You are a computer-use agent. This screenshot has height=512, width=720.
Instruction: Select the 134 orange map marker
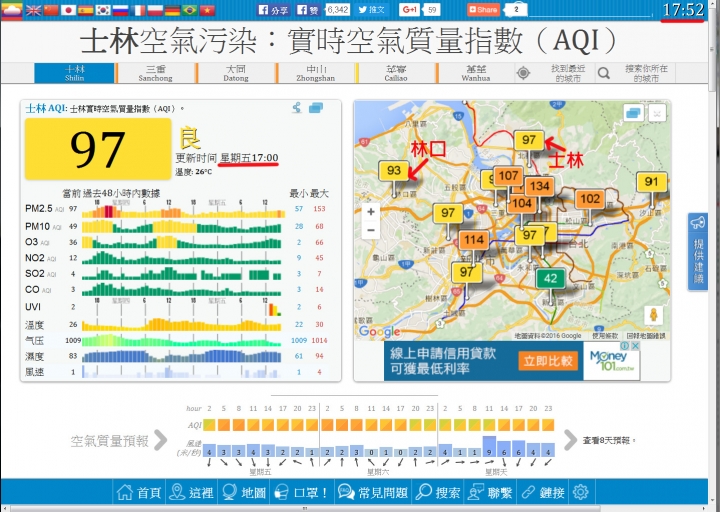tap(540, 186)
